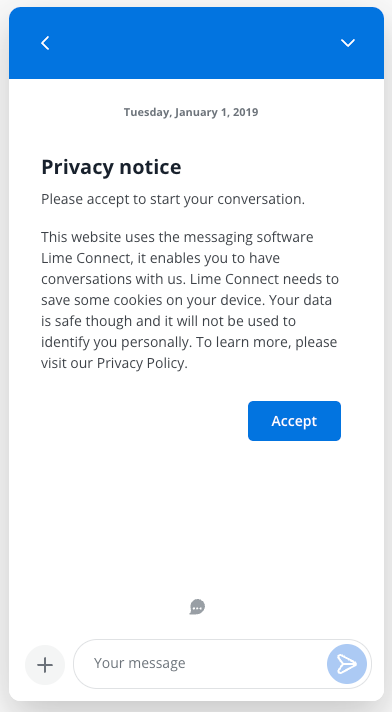Click the Please accept to start your conversation text
This screenshot has height=712, width=392.
point(173,199)
